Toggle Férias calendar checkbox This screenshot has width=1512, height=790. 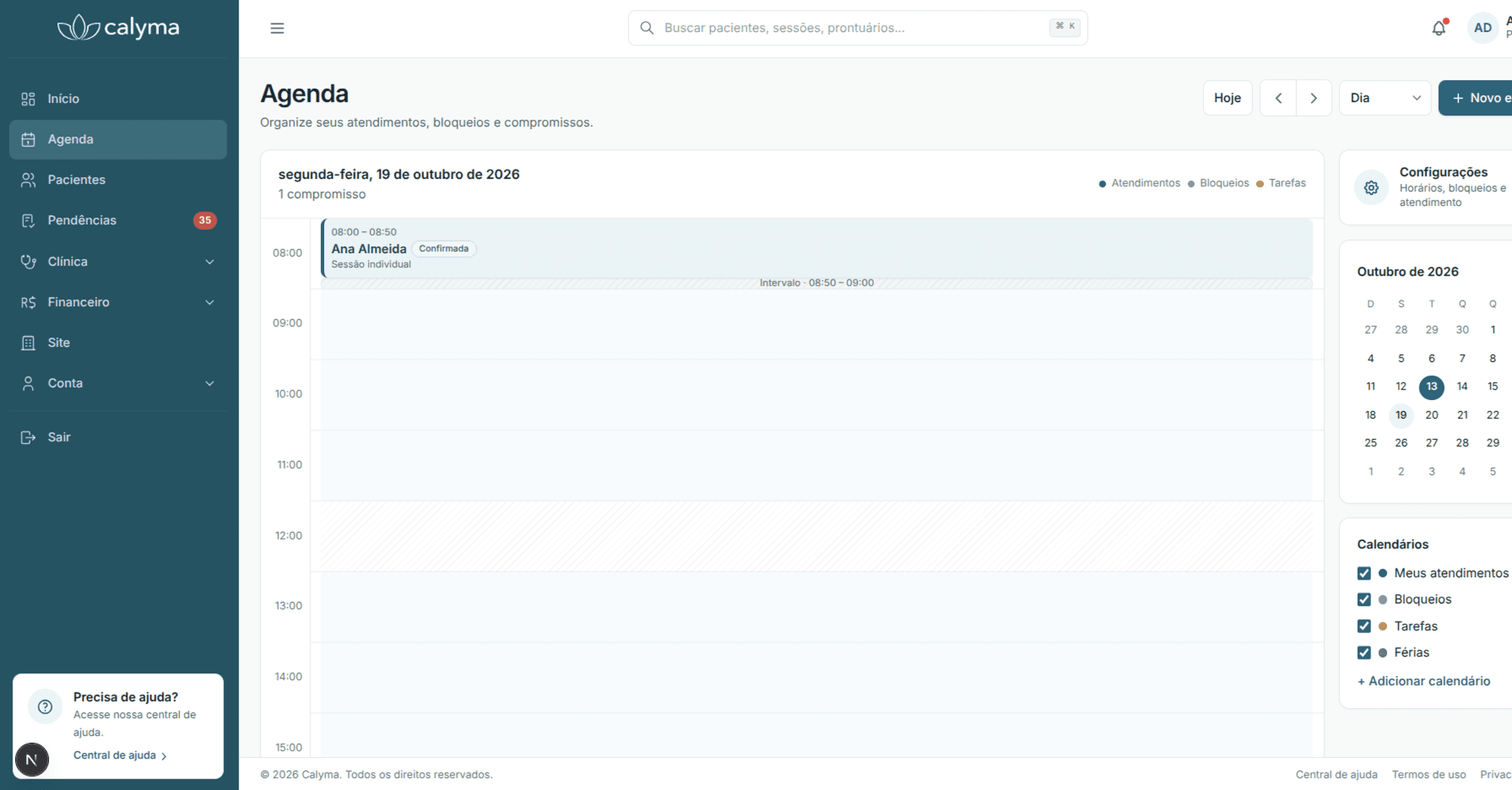1364,653
